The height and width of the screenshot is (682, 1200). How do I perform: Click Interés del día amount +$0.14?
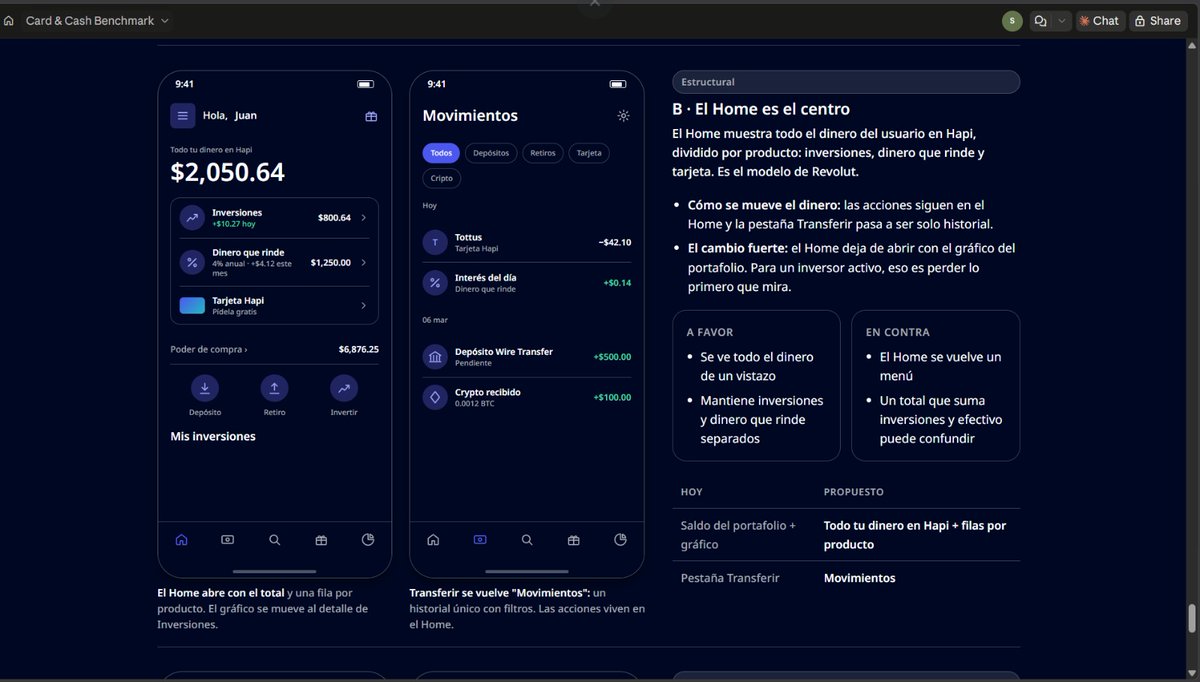(x=617, y=283)
